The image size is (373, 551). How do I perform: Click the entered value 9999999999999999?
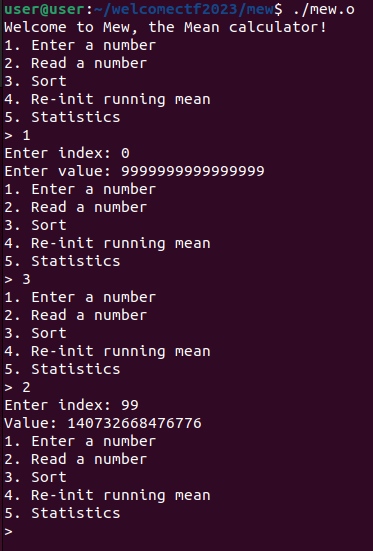[193, 171]
